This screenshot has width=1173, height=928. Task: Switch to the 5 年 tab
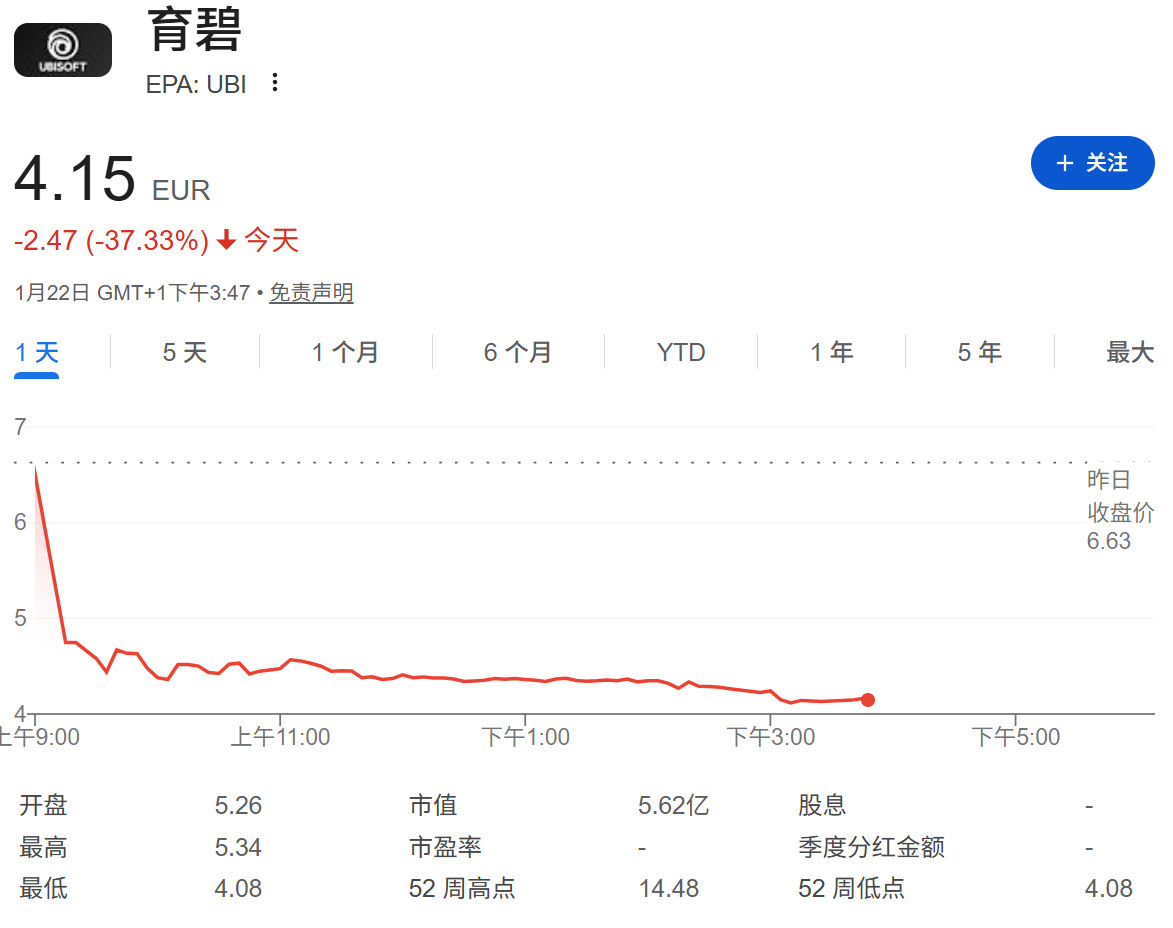point(979,352)
